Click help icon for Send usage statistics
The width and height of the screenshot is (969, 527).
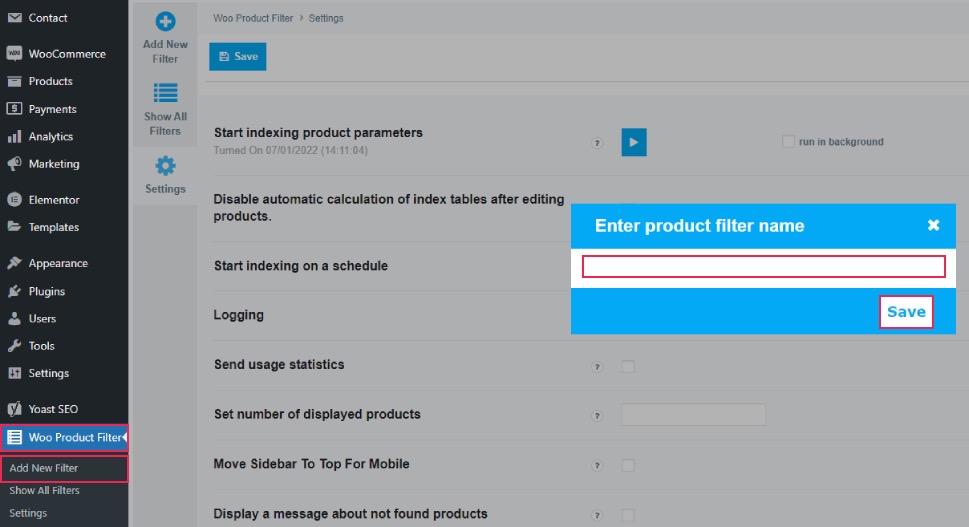coord(596,367)
